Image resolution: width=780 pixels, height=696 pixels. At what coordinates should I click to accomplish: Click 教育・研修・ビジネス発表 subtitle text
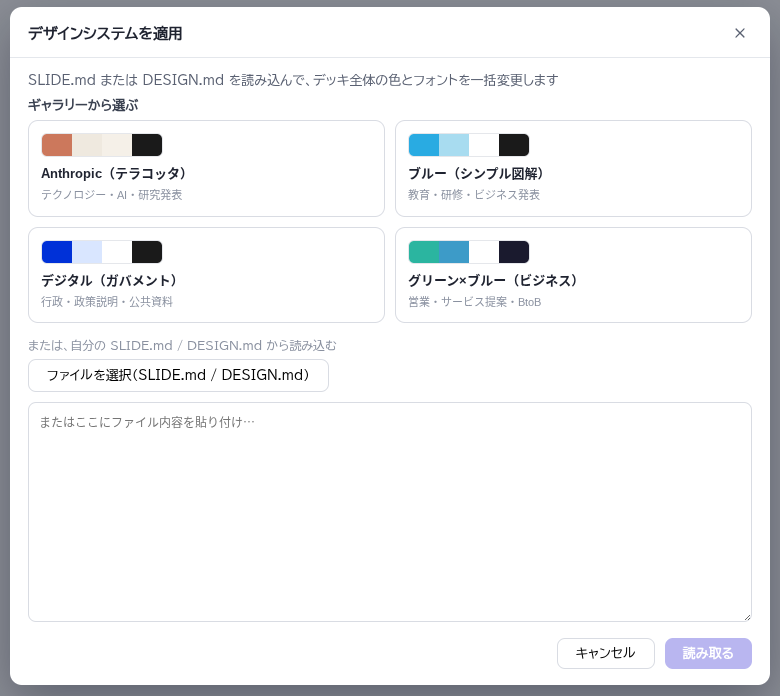pos(474,195)
